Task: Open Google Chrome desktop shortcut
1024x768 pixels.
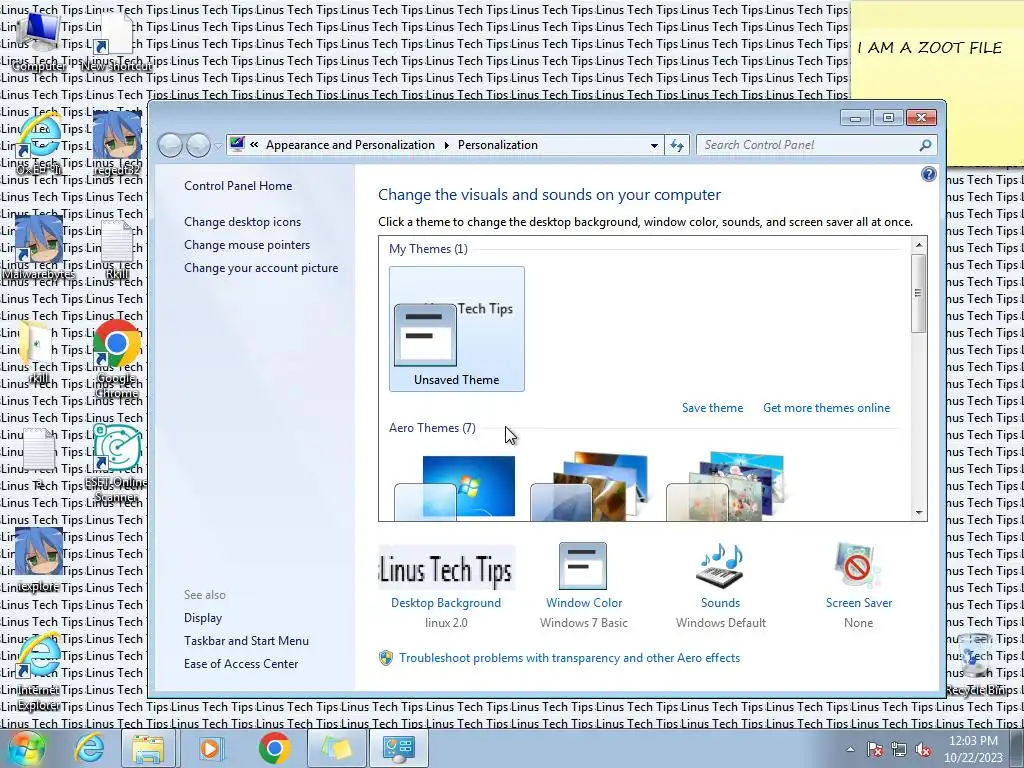Action: tap(117, 358)
